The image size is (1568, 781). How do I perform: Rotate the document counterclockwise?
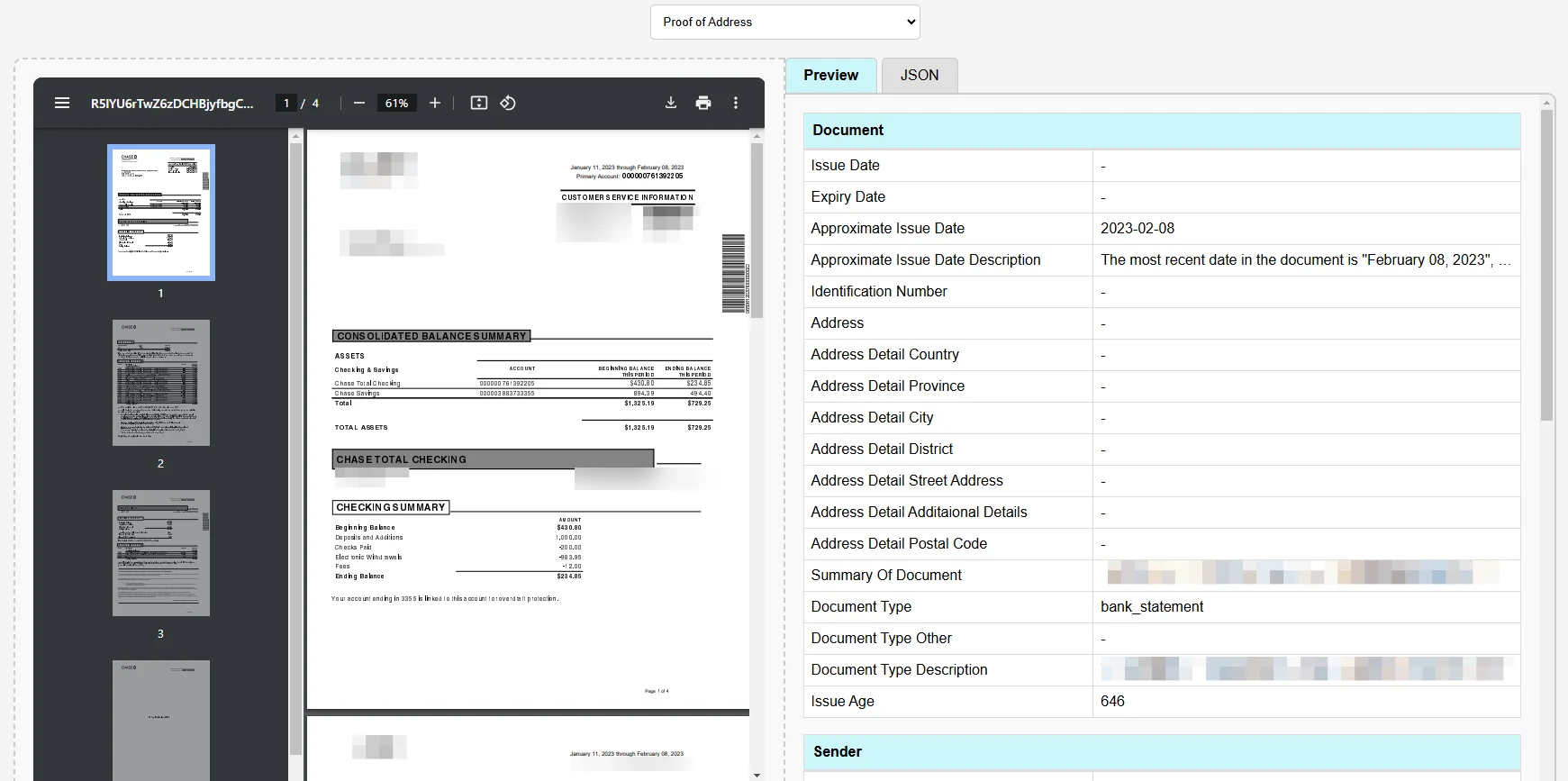tap(508, 103)
